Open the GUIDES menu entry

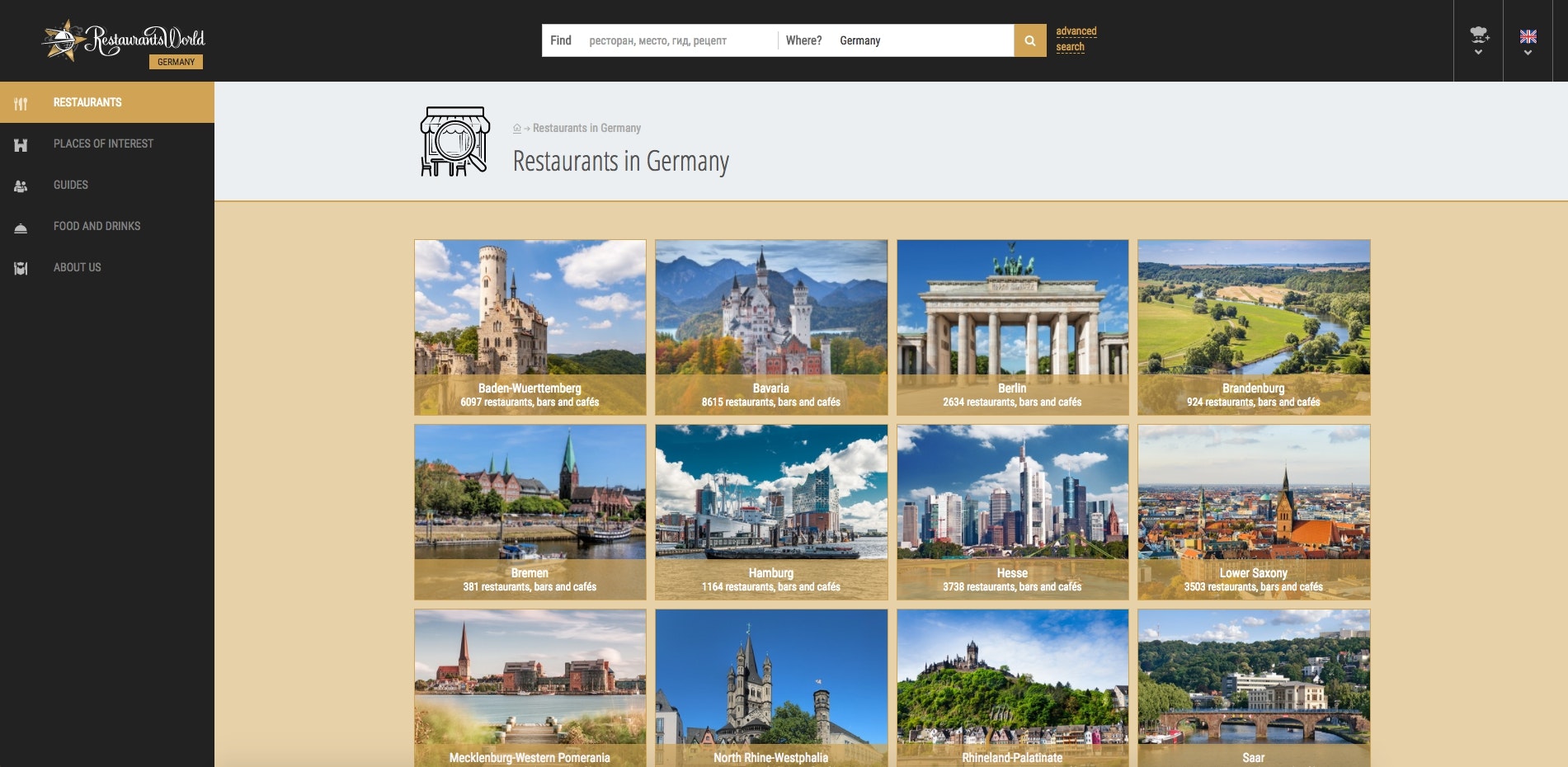70,185
